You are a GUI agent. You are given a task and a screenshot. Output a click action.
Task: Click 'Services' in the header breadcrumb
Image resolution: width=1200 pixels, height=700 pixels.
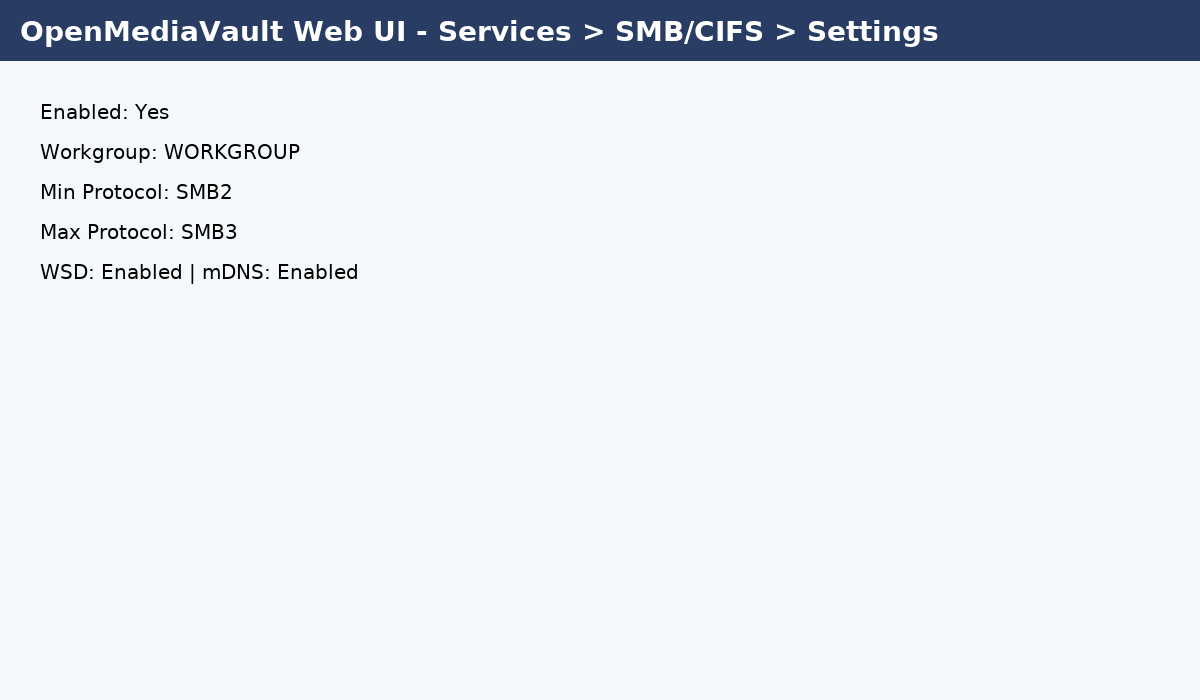pyautogui.click(x=504, y=32)
